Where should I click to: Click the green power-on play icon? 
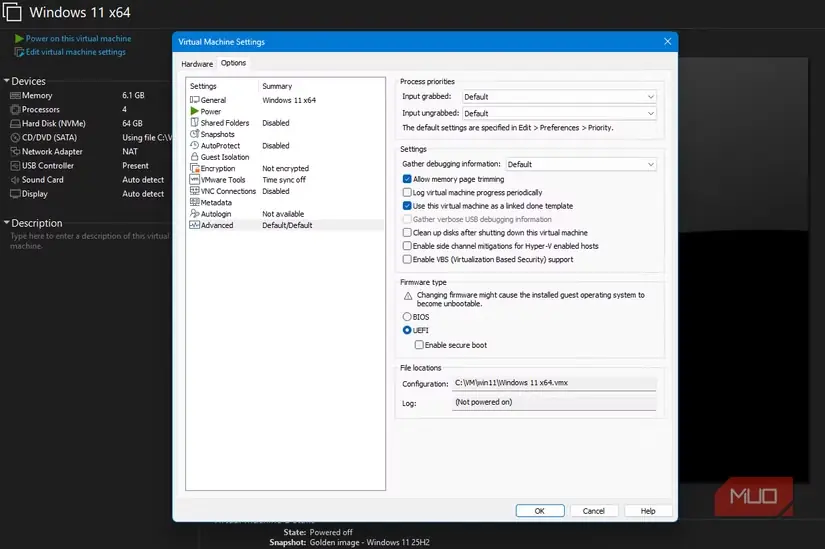point(19,38)
